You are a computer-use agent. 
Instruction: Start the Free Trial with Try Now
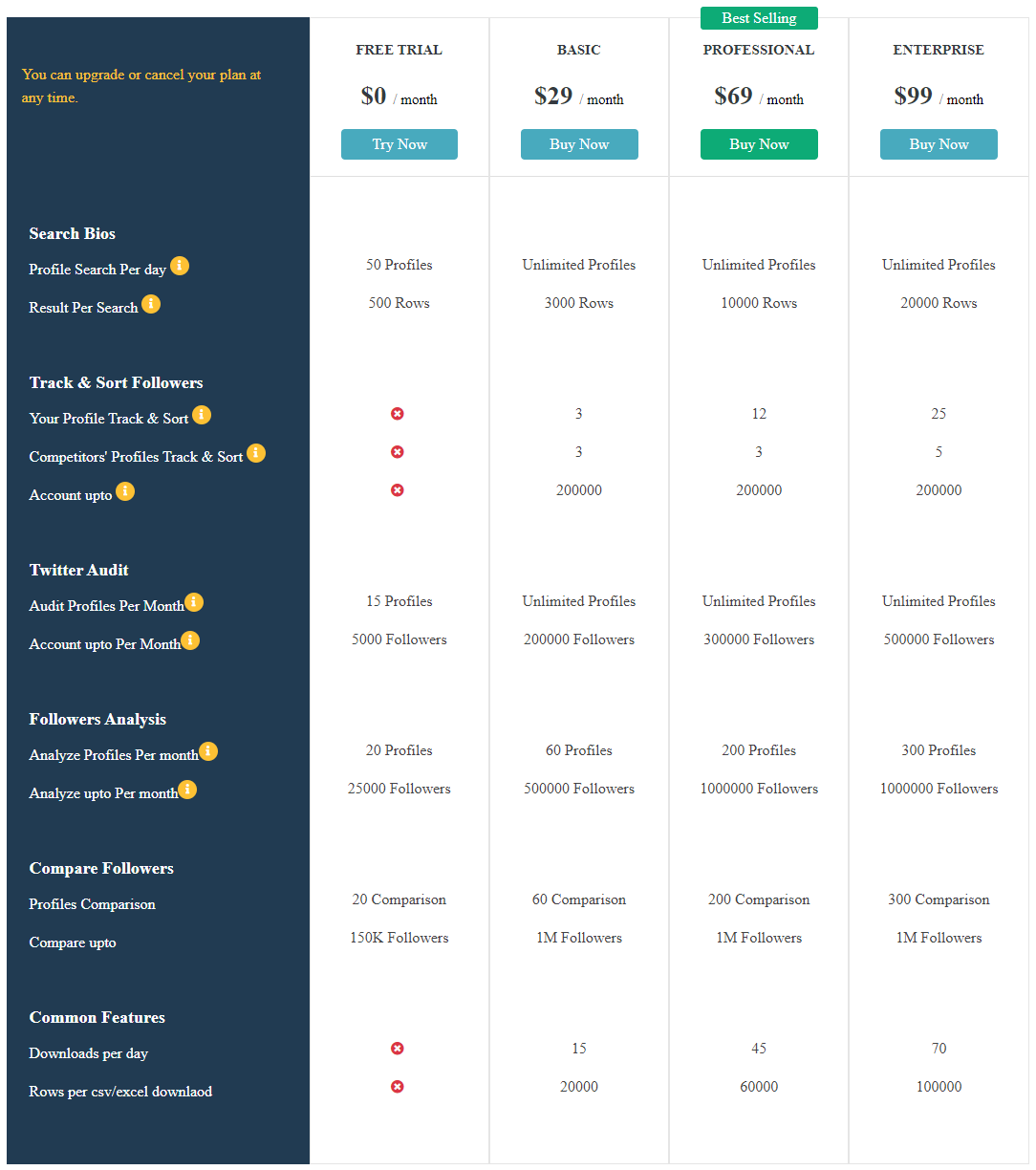399,144
